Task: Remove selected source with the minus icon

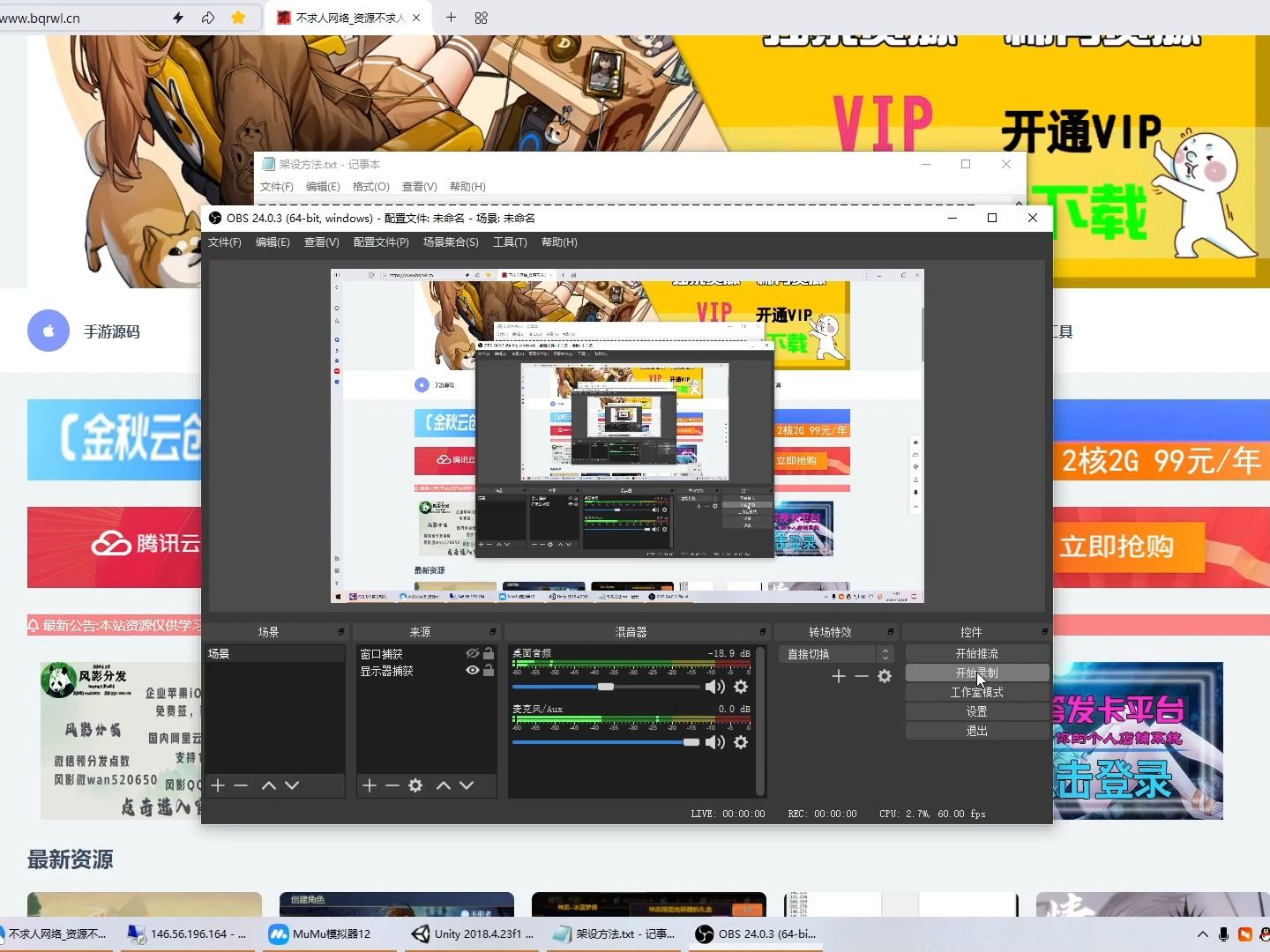Action: tap(392, 785)
